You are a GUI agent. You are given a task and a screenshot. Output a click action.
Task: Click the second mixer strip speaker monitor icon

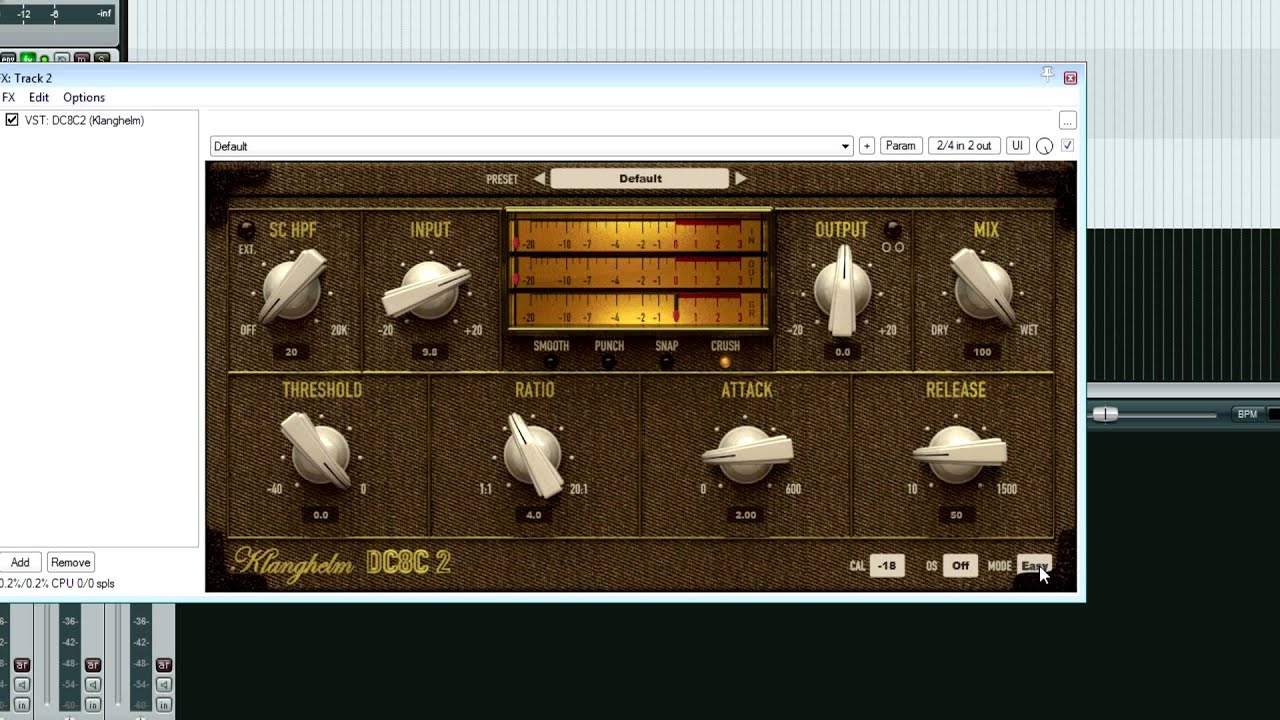[93, 685]
